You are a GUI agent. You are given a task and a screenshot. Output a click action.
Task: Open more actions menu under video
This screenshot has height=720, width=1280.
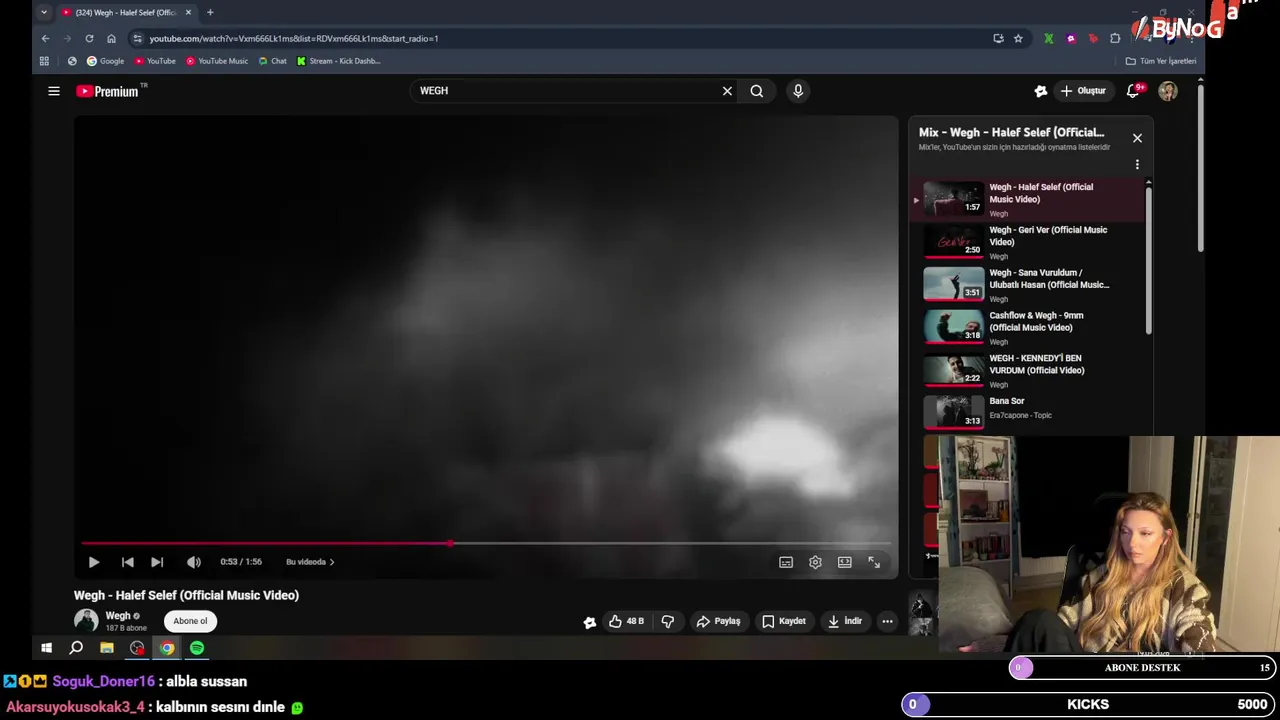[x=887, y=621]
